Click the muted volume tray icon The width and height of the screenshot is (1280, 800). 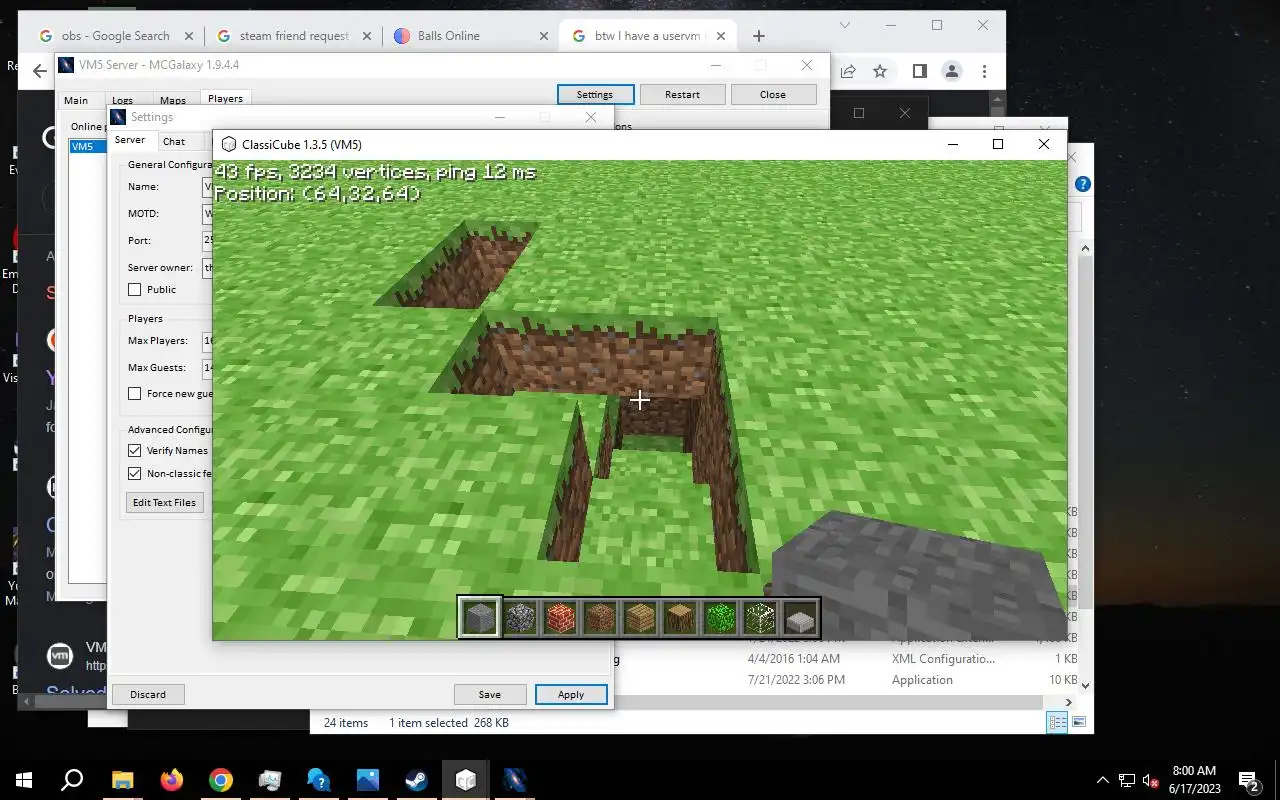coord(1151,780)
